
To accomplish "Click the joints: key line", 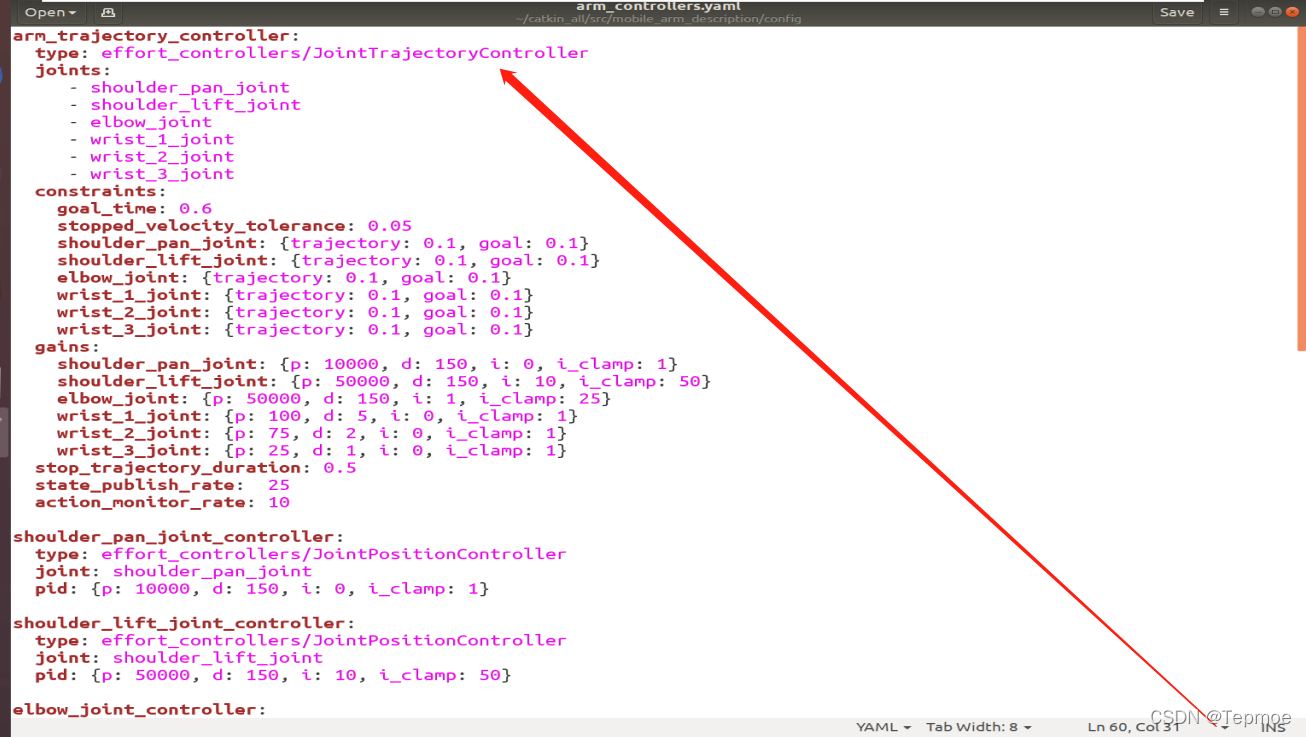I will pos(73,70).
